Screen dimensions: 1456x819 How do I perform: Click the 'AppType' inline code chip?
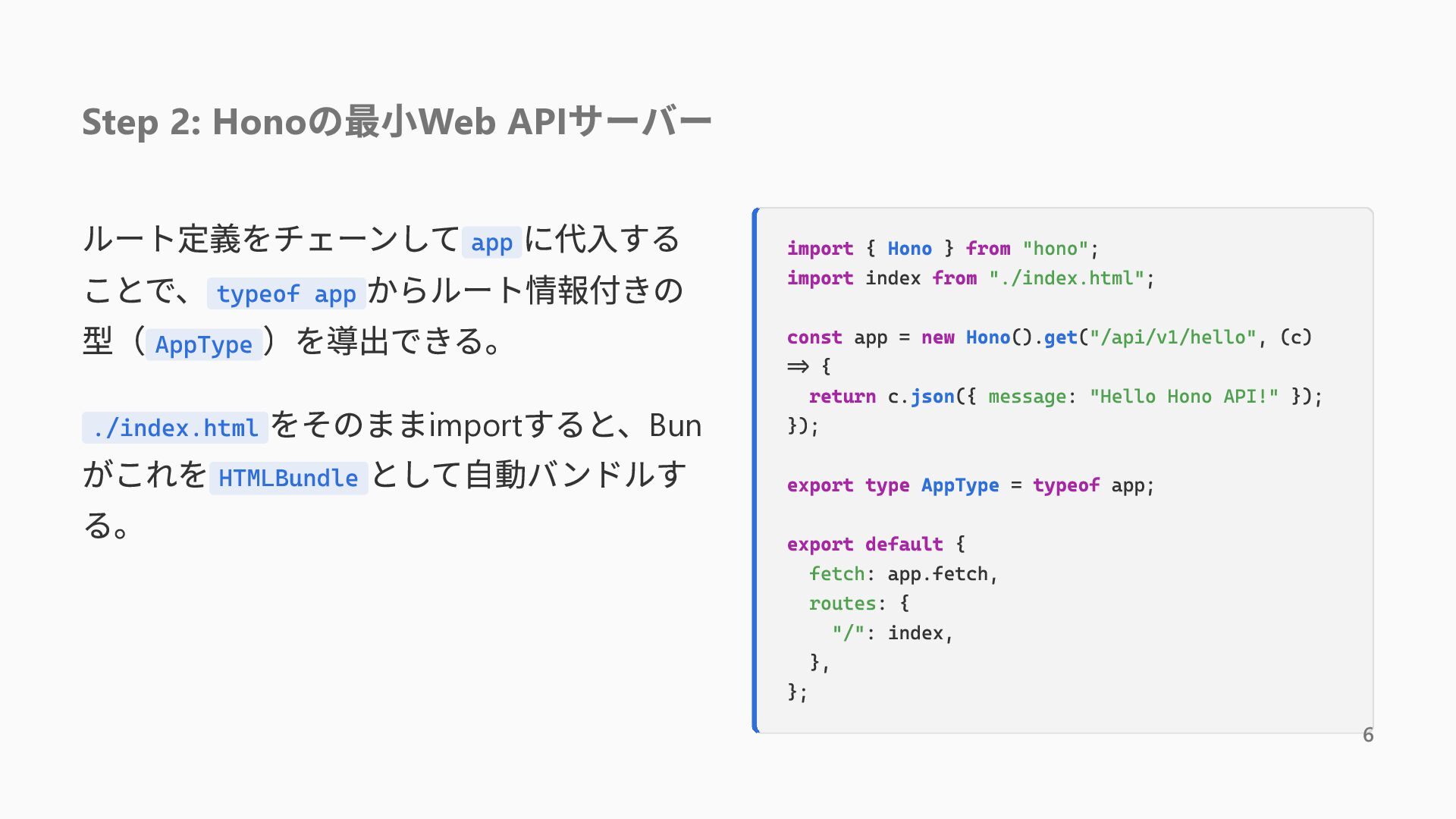[204, 344]
